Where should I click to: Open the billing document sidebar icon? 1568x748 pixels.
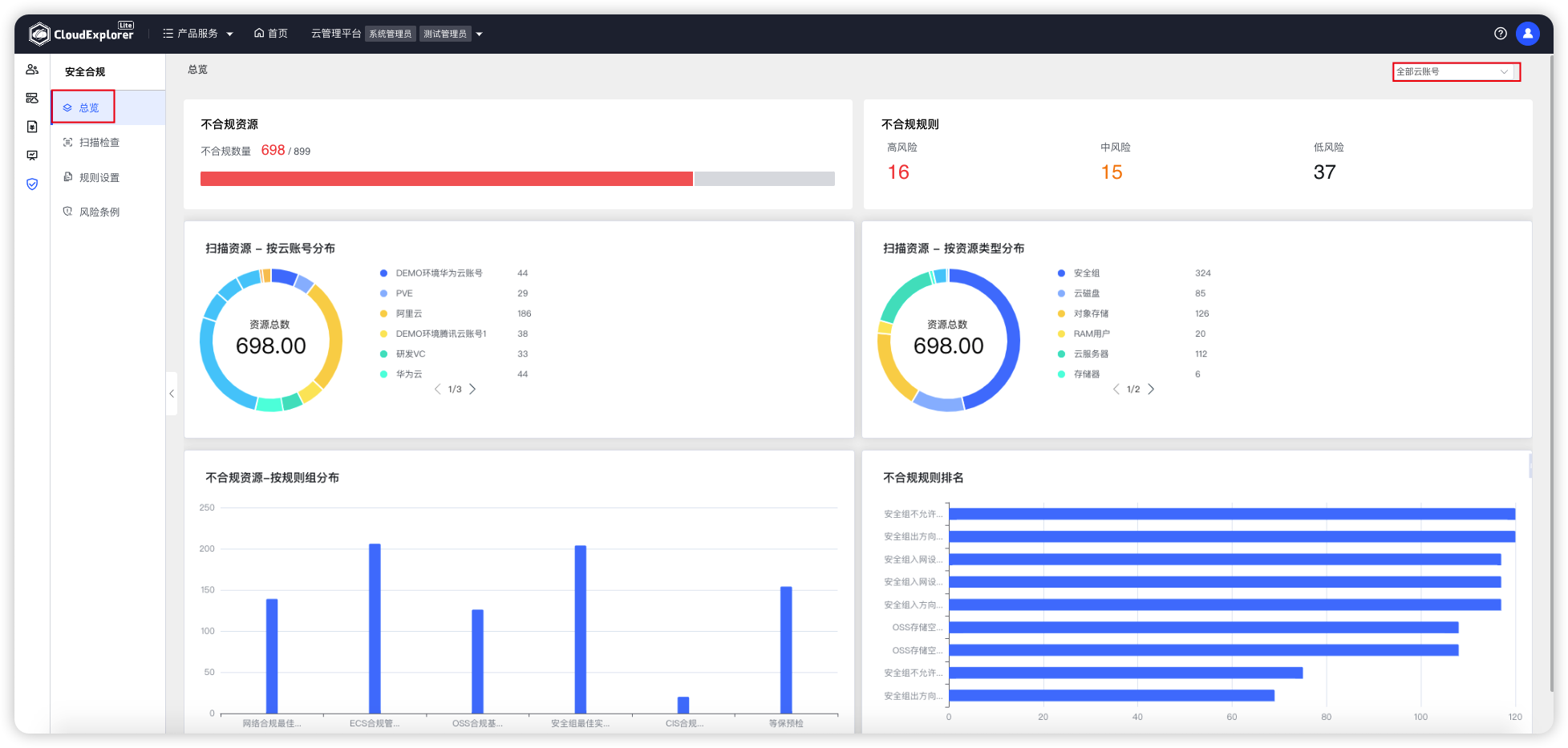[32, 127]
